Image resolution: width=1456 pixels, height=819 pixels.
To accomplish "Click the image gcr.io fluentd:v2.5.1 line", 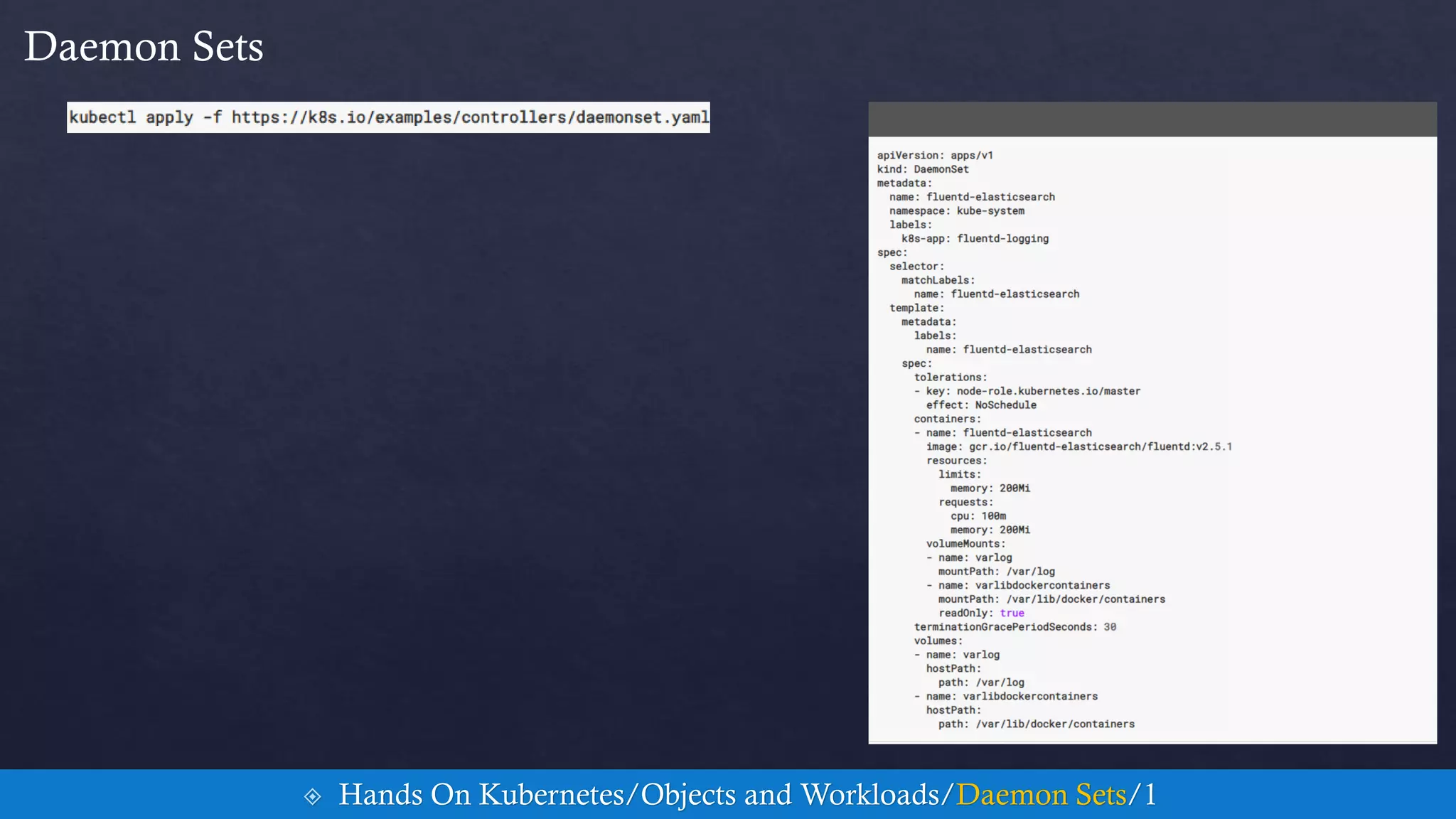I will tap(1079, 446).
